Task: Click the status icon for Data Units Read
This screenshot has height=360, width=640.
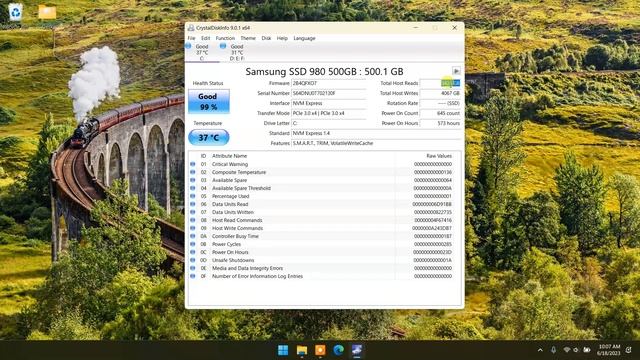Action: (193, 204)
